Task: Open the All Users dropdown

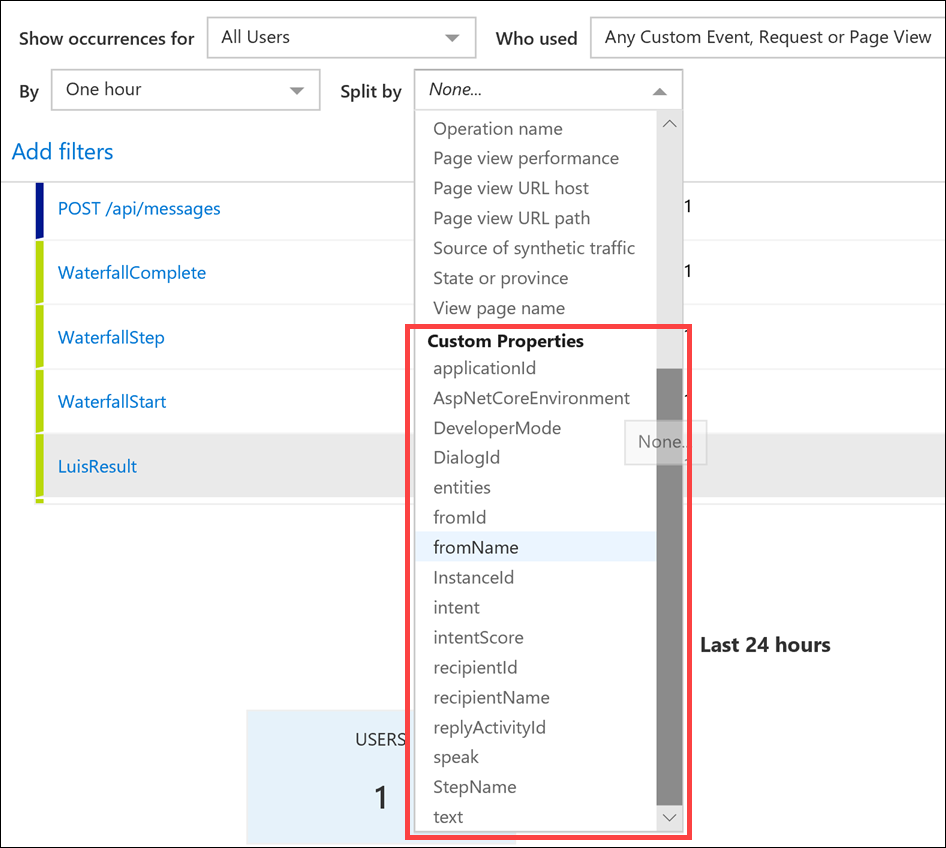Action: click(x=341, y=37)
